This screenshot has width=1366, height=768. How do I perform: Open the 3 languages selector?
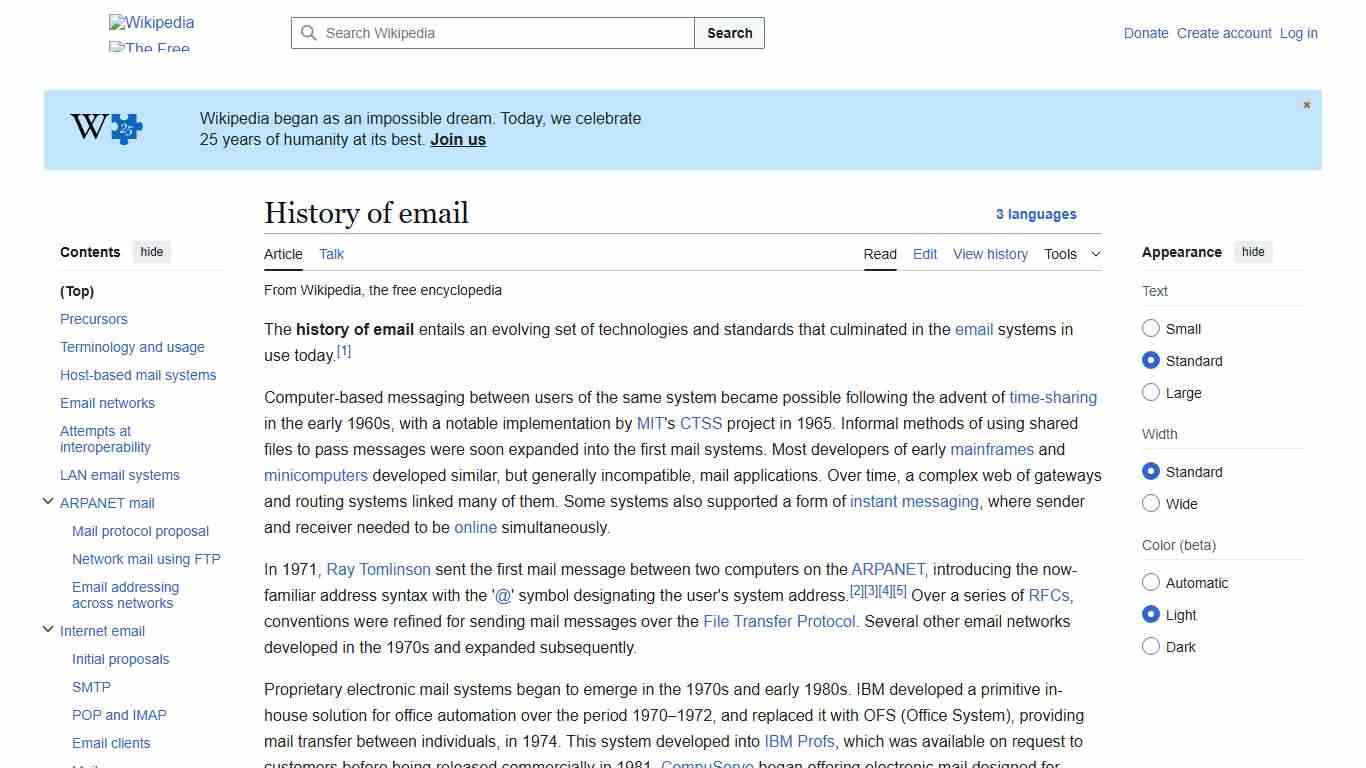point(1036,214)
